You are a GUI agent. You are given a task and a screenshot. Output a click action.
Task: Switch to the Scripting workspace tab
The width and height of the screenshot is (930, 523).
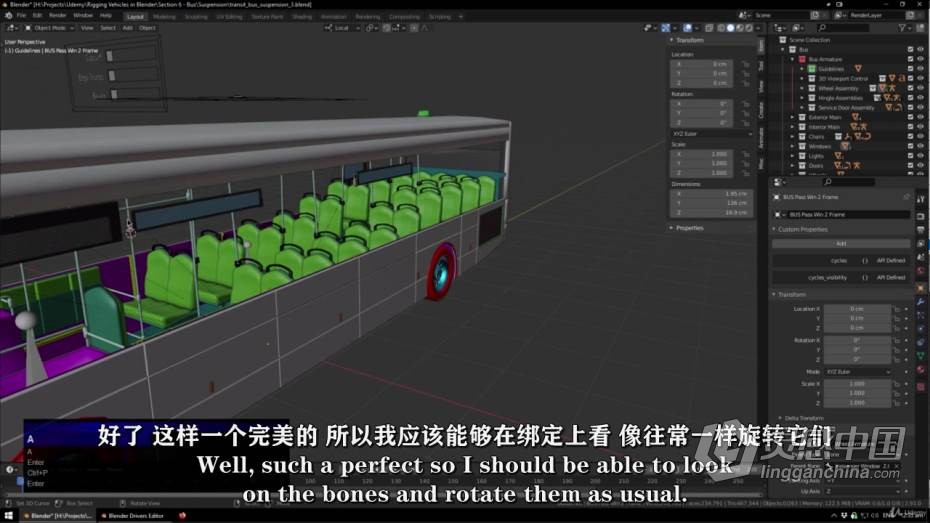439,17
